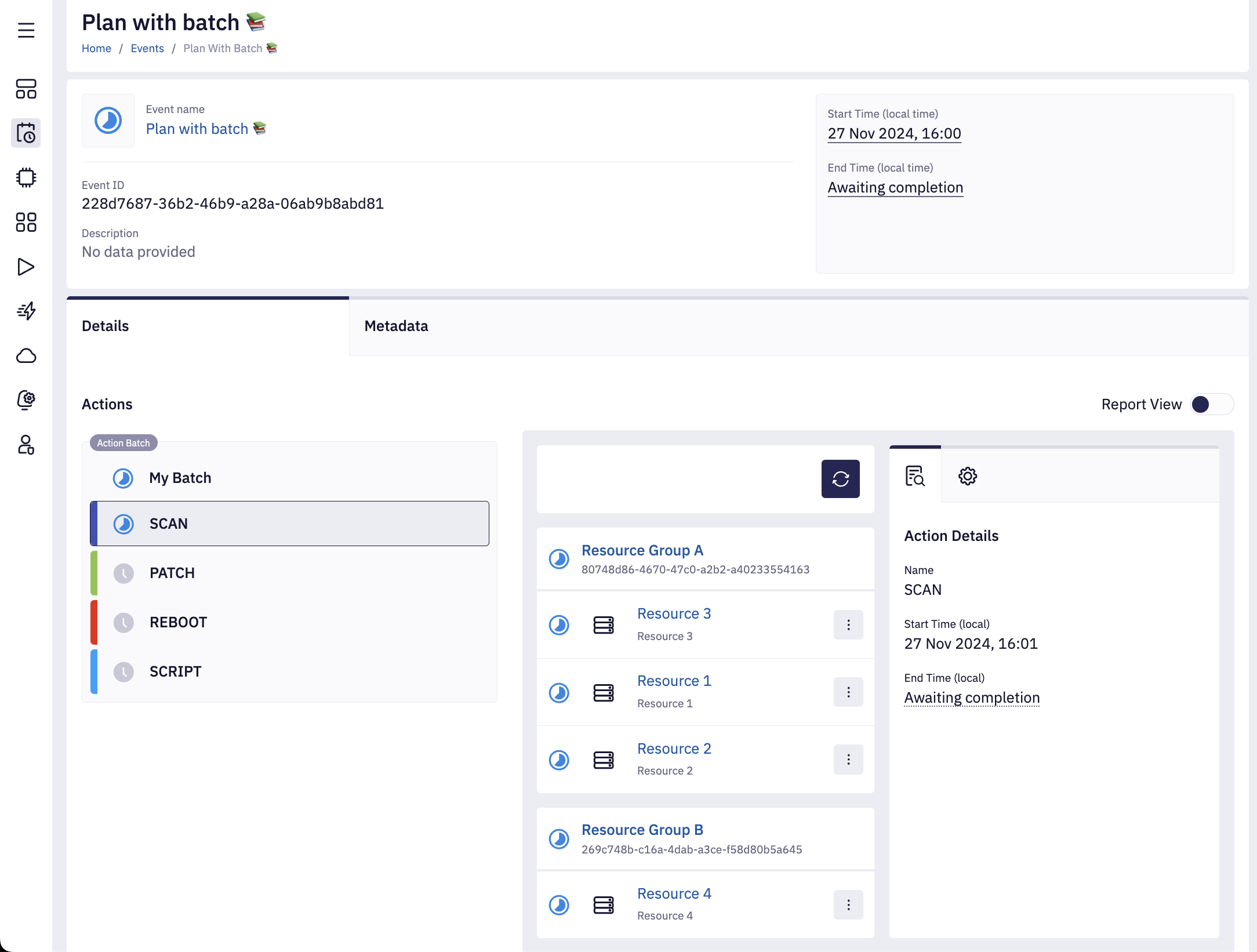Switch to the Metadata tab
The height and width of the screenshot is (952, 1257).
click(x=396, y=326)
